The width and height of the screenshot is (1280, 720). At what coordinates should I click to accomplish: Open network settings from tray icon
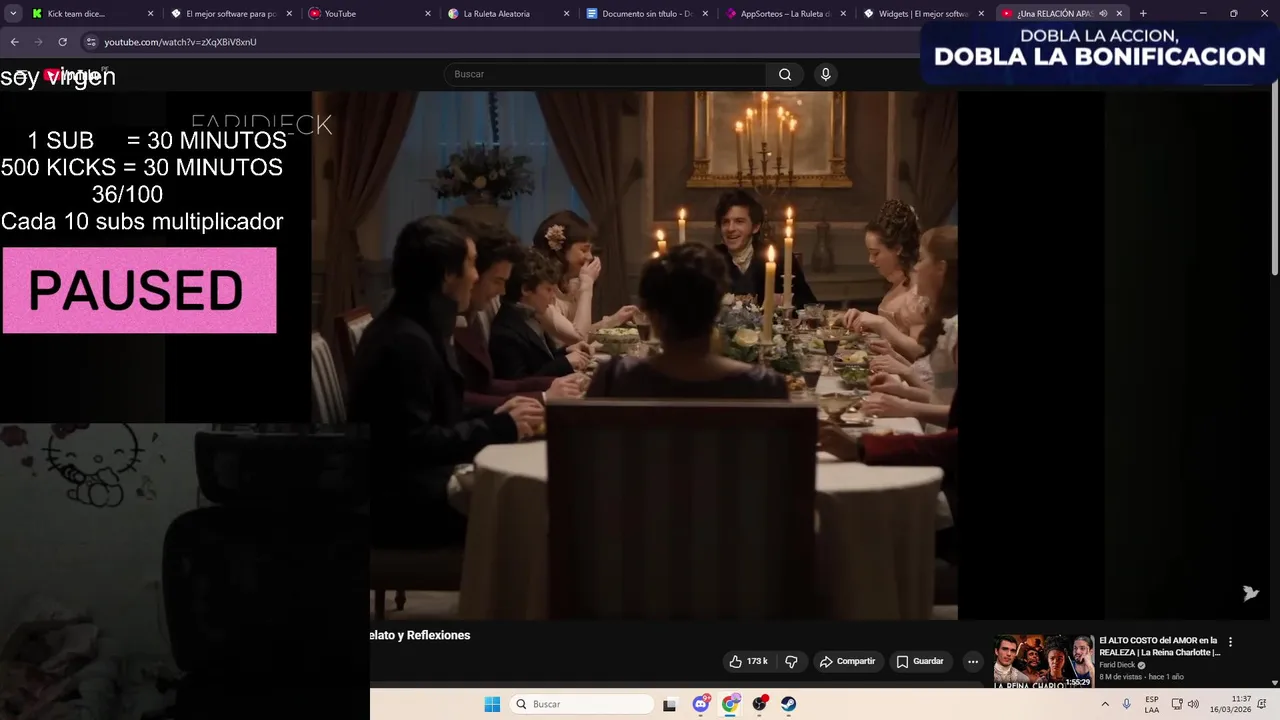[x=1177, y=704]
